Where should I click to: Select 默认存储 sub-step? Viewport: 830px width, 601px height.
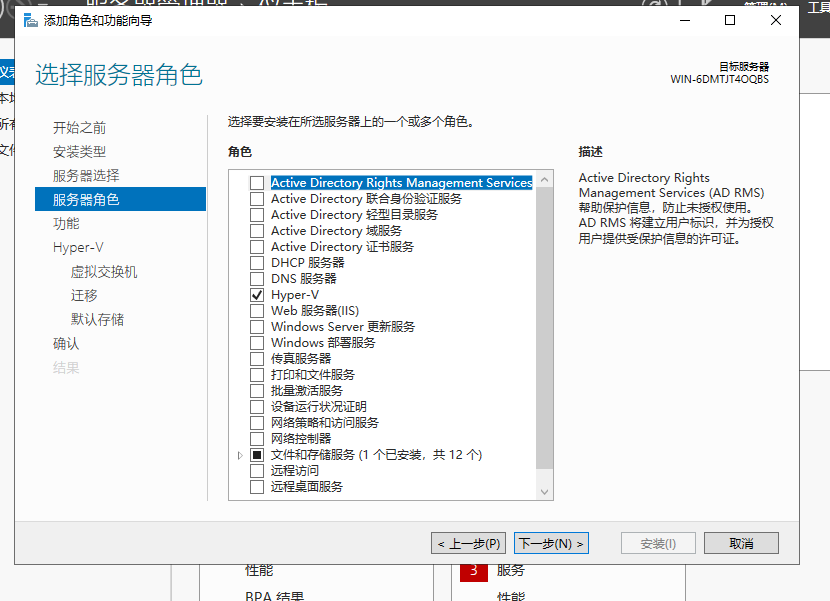tap(97, 319)
